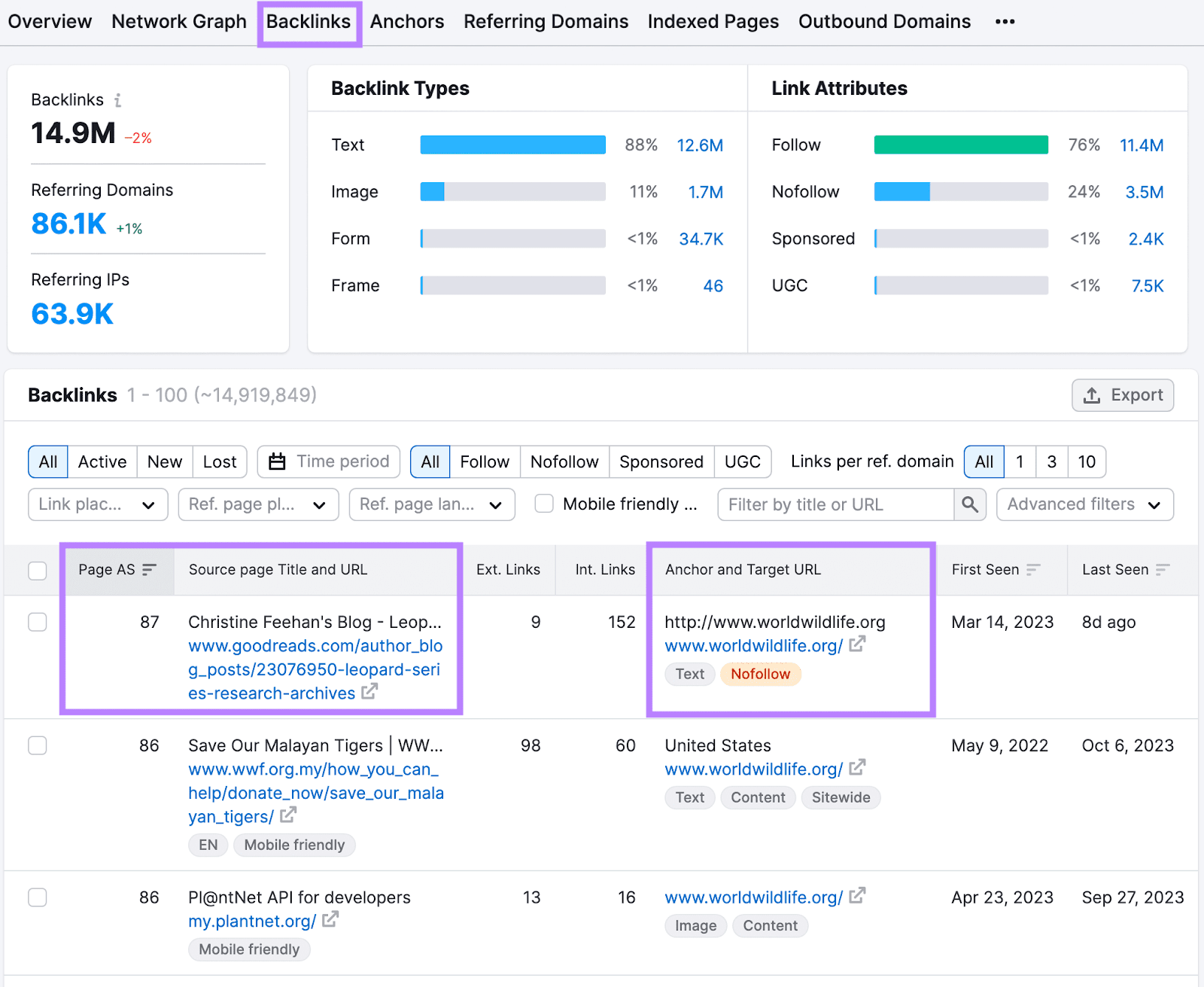Select all backlinks via the header checkbox

point(37,571)
